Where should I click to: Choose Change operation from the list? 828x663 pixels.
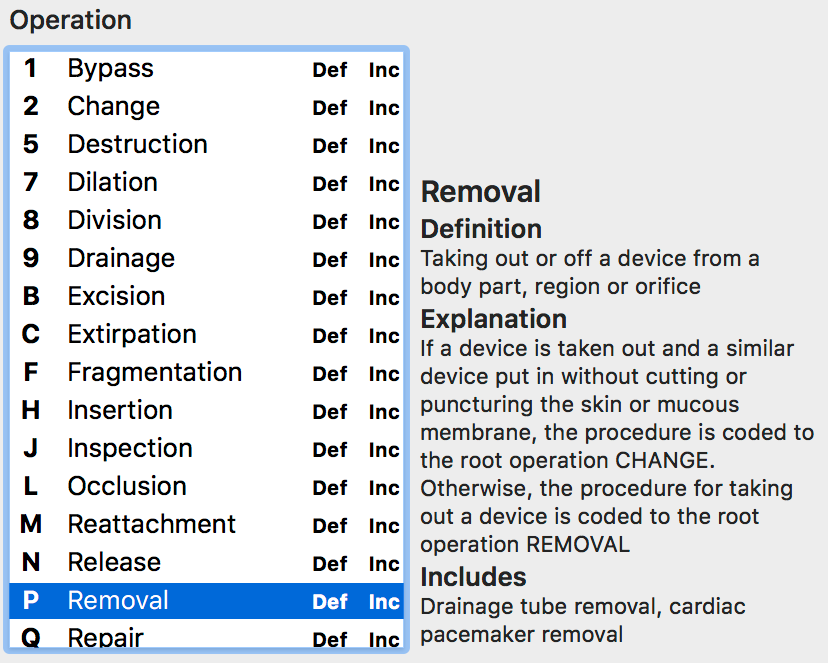[x=206, y=107]
